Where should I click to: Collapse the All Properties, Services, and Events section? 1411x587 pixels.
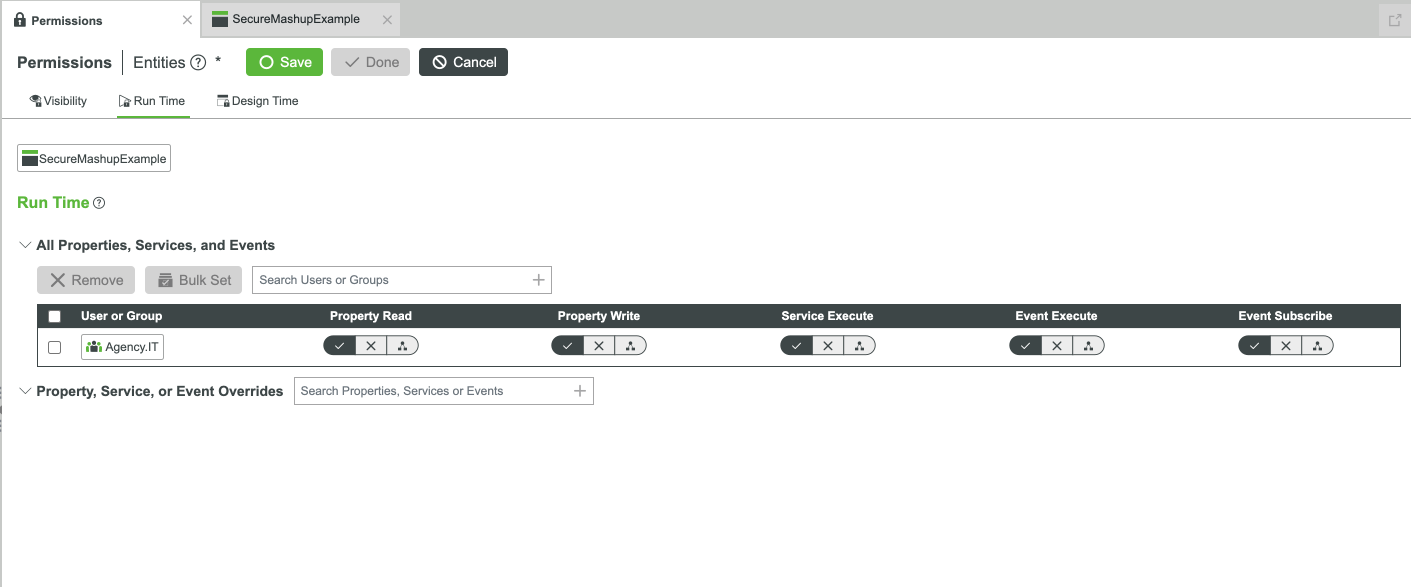click(25, 244)
